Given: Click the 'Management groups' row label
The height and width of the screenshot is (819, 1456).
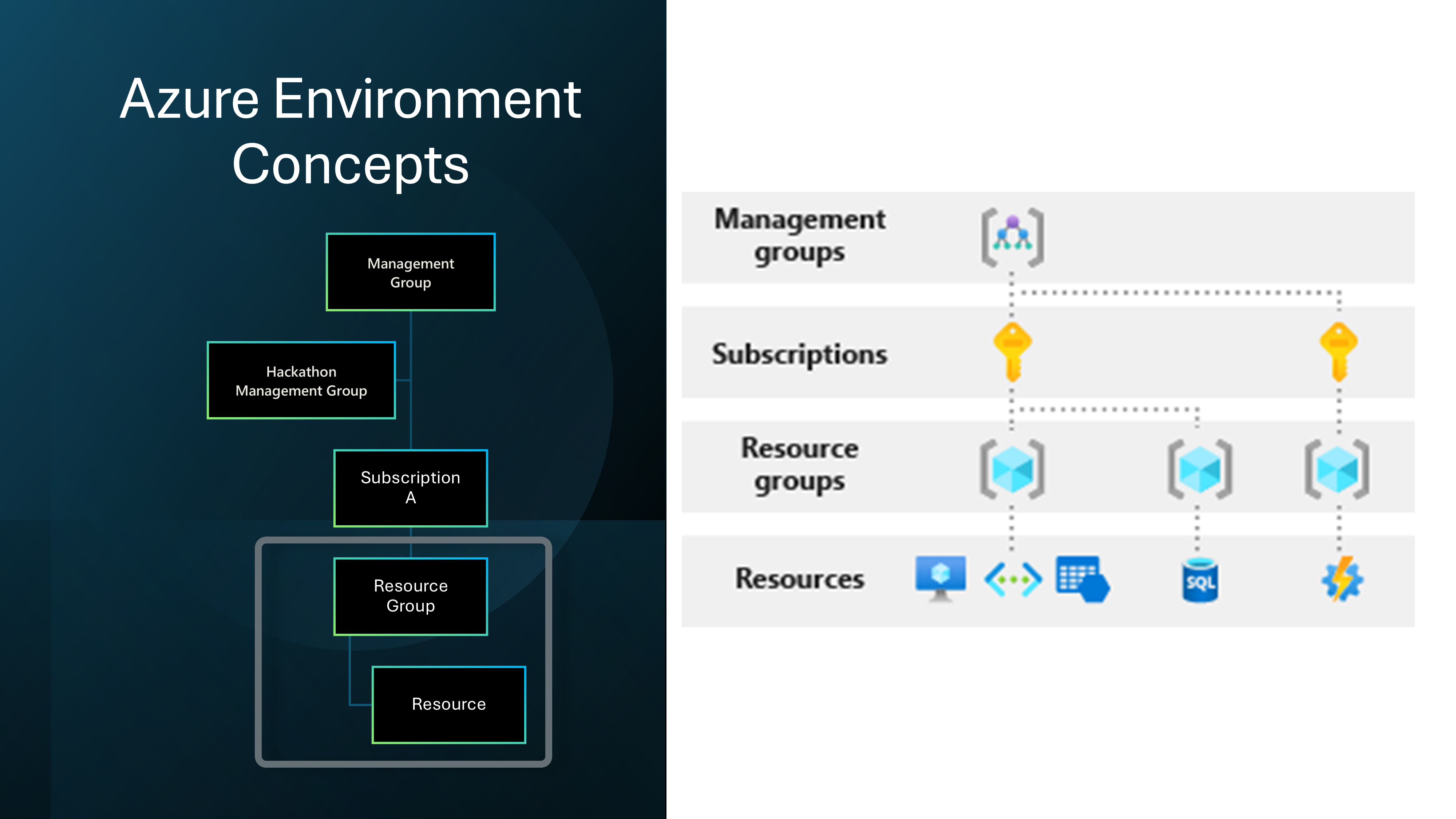Looking at the screenshot, I should (x=799, y=236).
